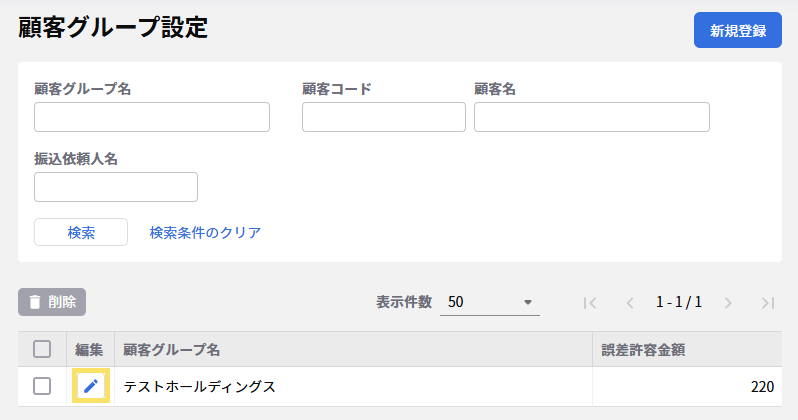Jump to the last page of results
This screenshot has height=420, width=798.
click(x=767, y=302)
